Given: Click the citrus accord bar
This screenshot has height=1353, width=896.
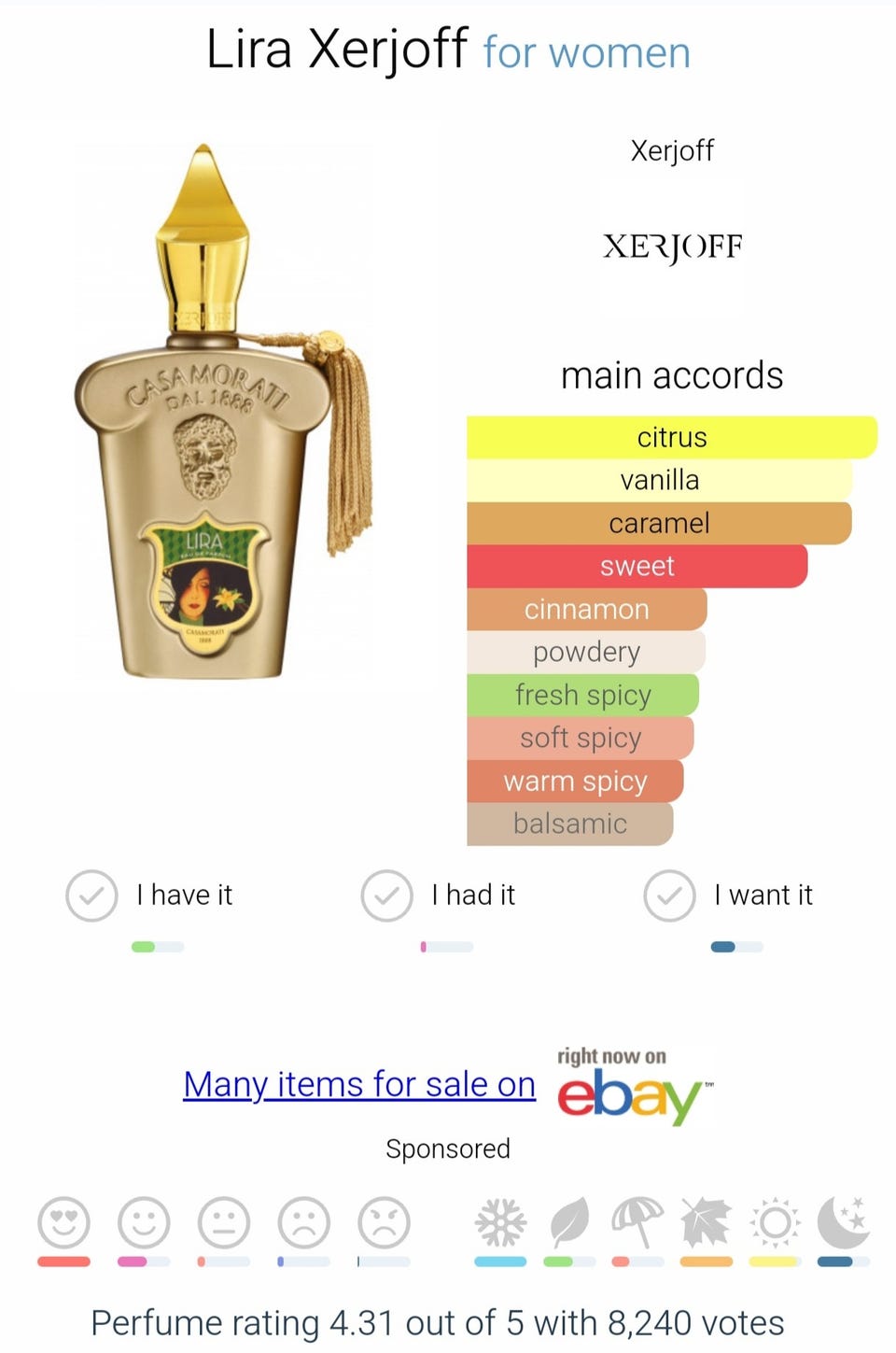Looking at the screenshot, I should point(672,437).
